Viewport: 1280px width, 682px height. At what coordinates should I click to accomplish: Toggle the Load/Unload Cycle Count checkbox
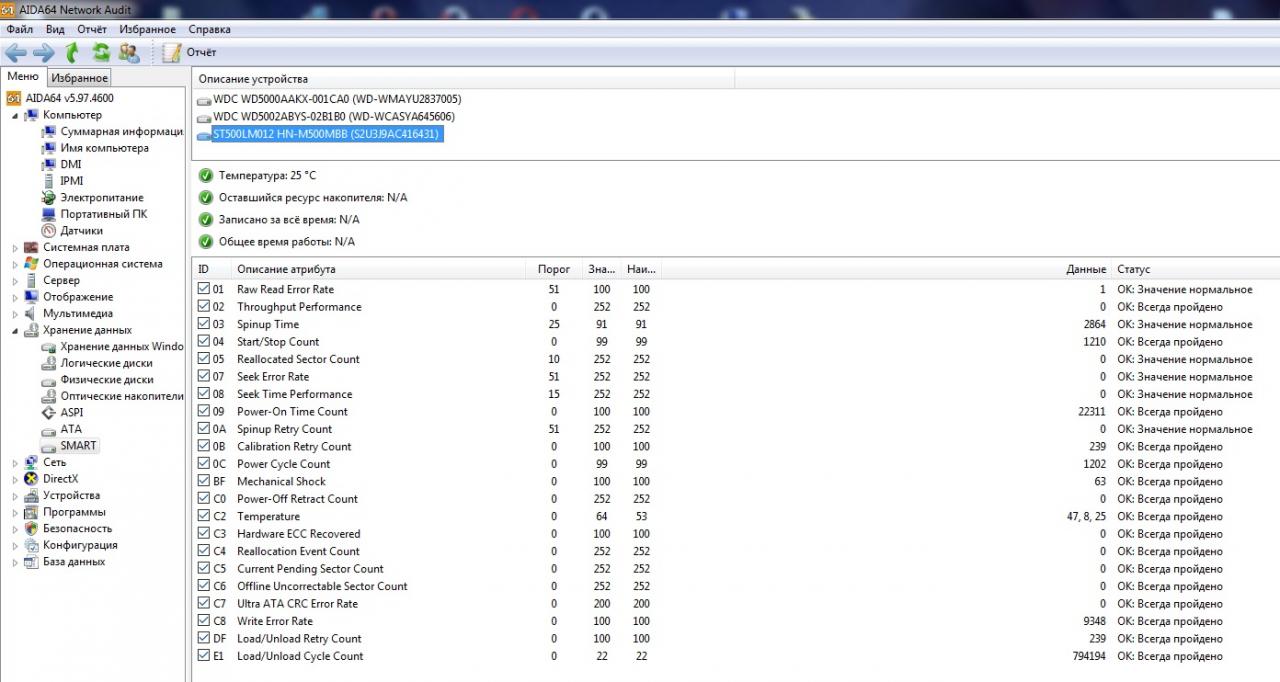click(204, 656)
